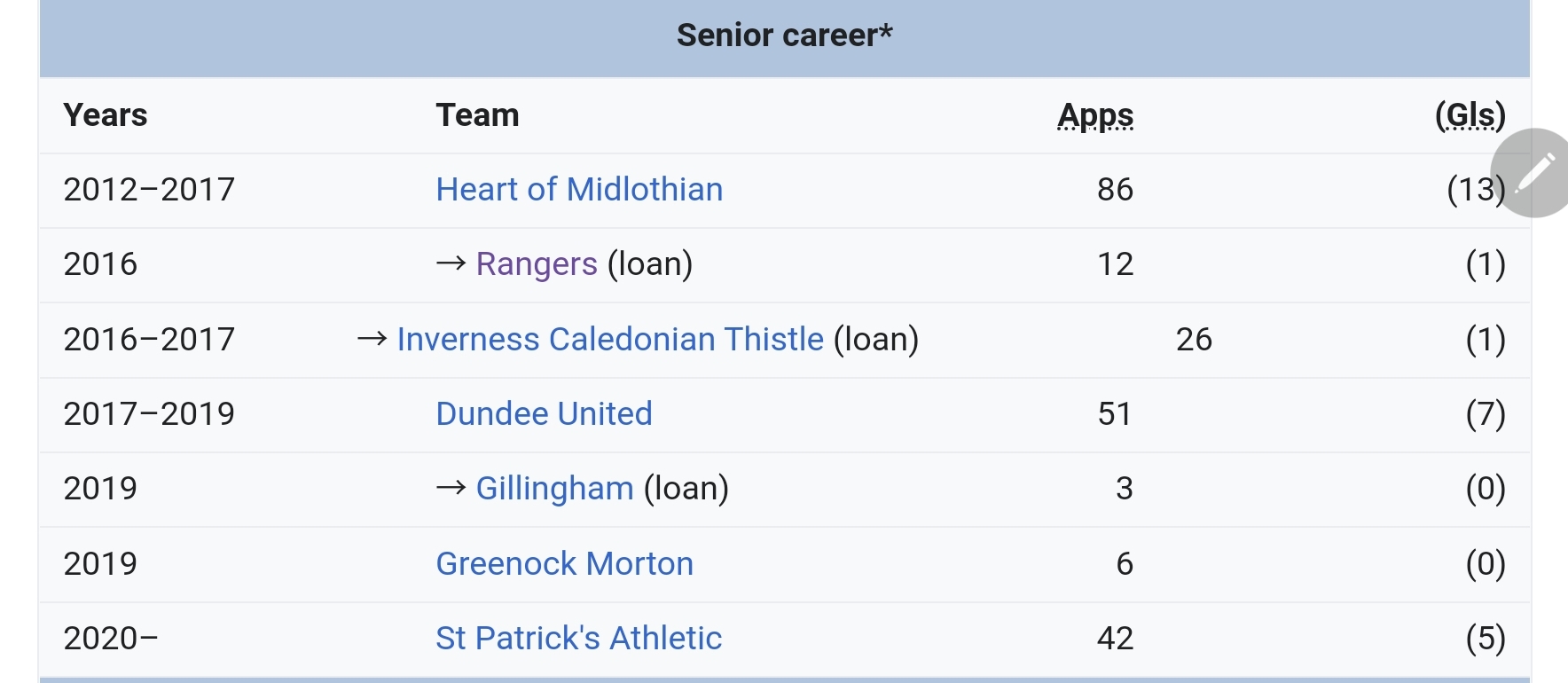Select the 2017–2019 years cell
The image size is (1568, 683).
pyautogui.click(x=149, y=414)
